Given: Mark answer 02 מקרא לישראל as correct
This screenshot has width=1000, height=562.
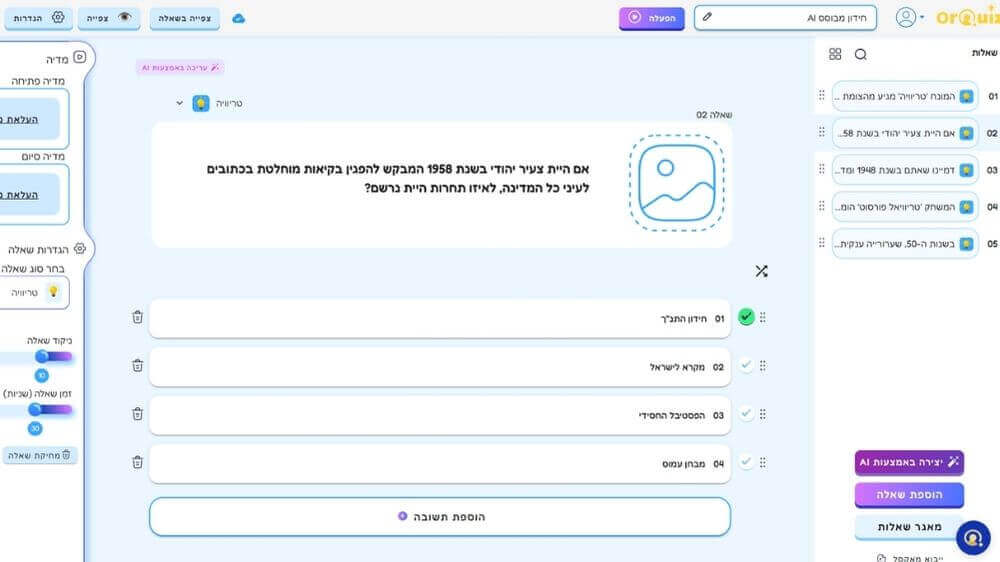Looking at the screenshot, I should pos(746,366).
